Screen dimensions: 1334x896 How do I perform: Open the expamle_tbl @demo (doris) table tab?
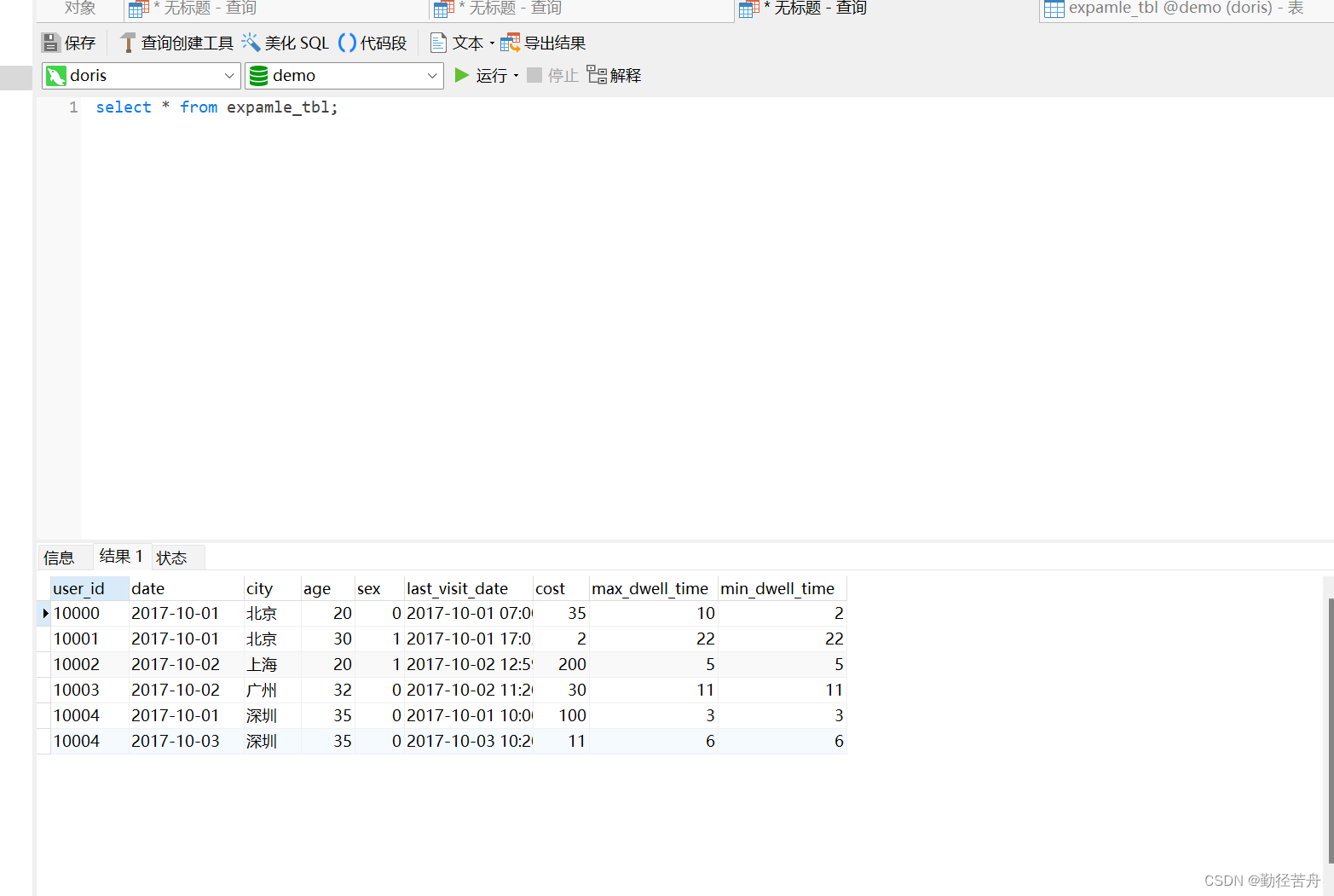tap(1185, 9)
